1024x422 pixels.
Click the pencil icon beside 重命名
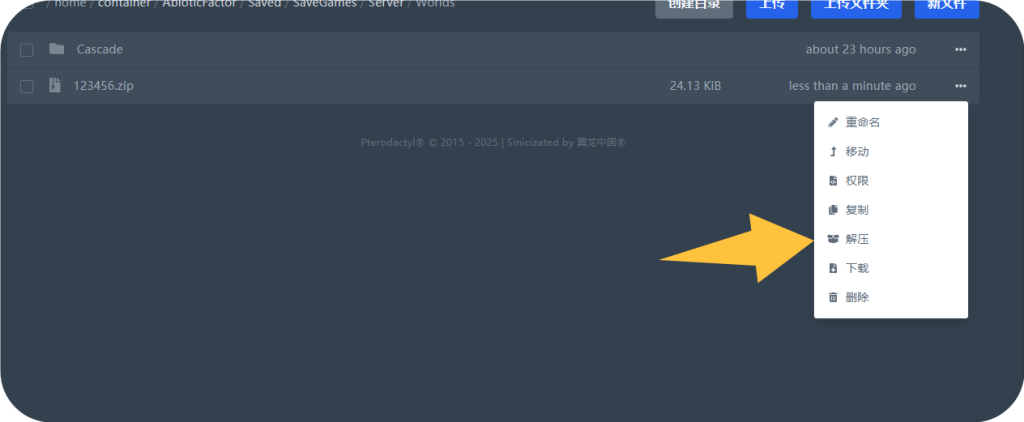(833, 123)
